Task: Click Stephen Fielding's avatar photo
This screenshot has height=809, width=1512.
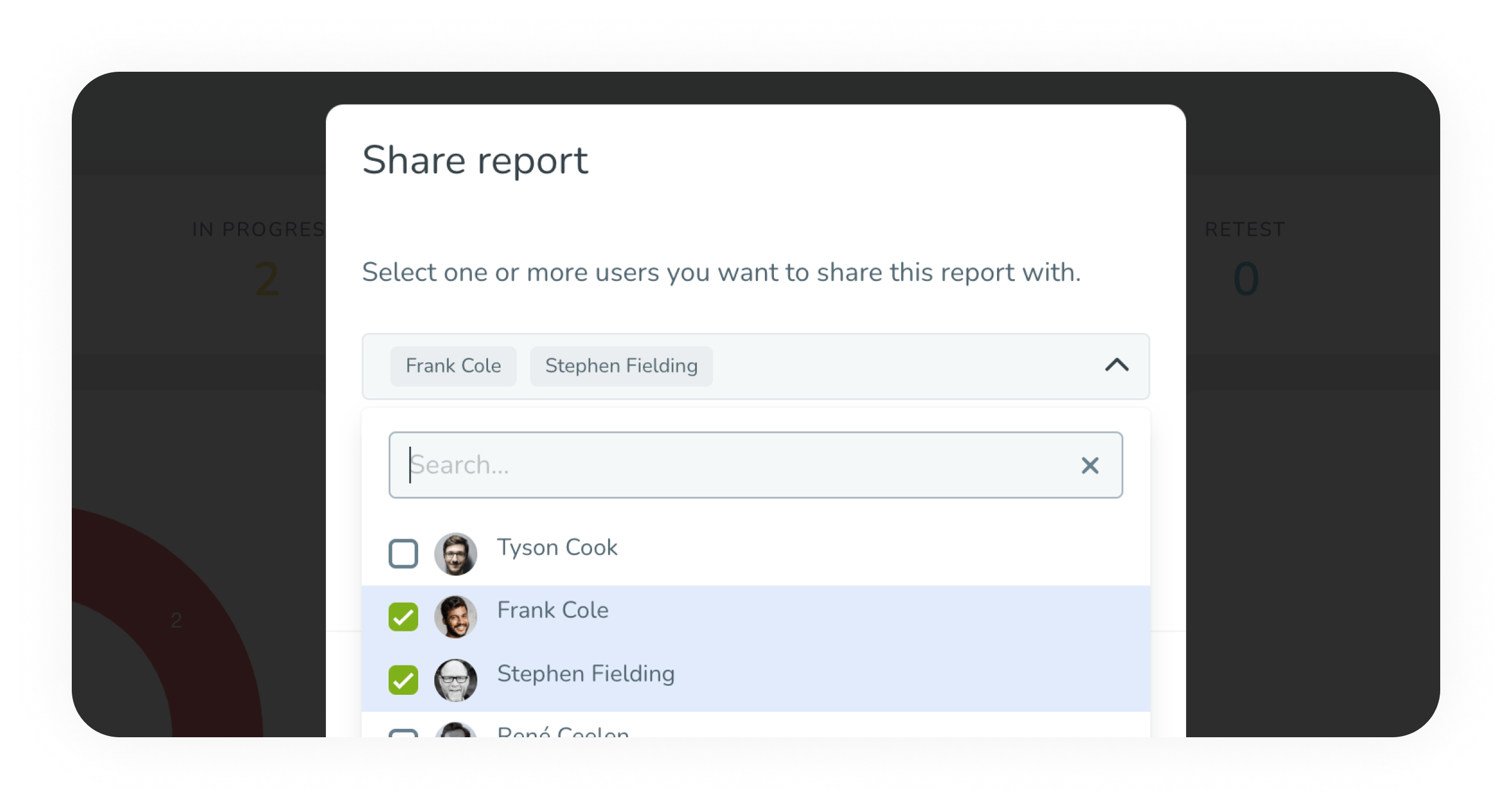Action: tap(456, 680)
